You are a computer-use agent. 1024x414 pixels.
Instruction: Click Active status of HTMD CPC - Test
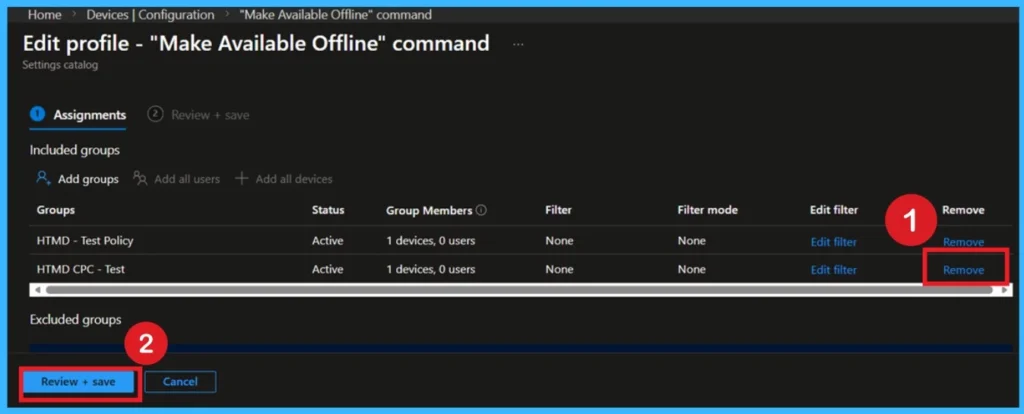pos(328,269)
